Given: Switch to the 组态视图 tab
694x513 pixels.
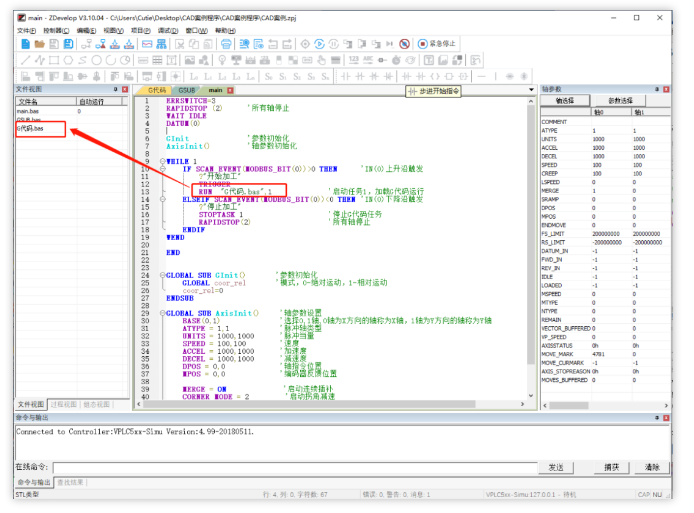Looking at the screenshot, I should pyautogui.click(x=96, y=405).
